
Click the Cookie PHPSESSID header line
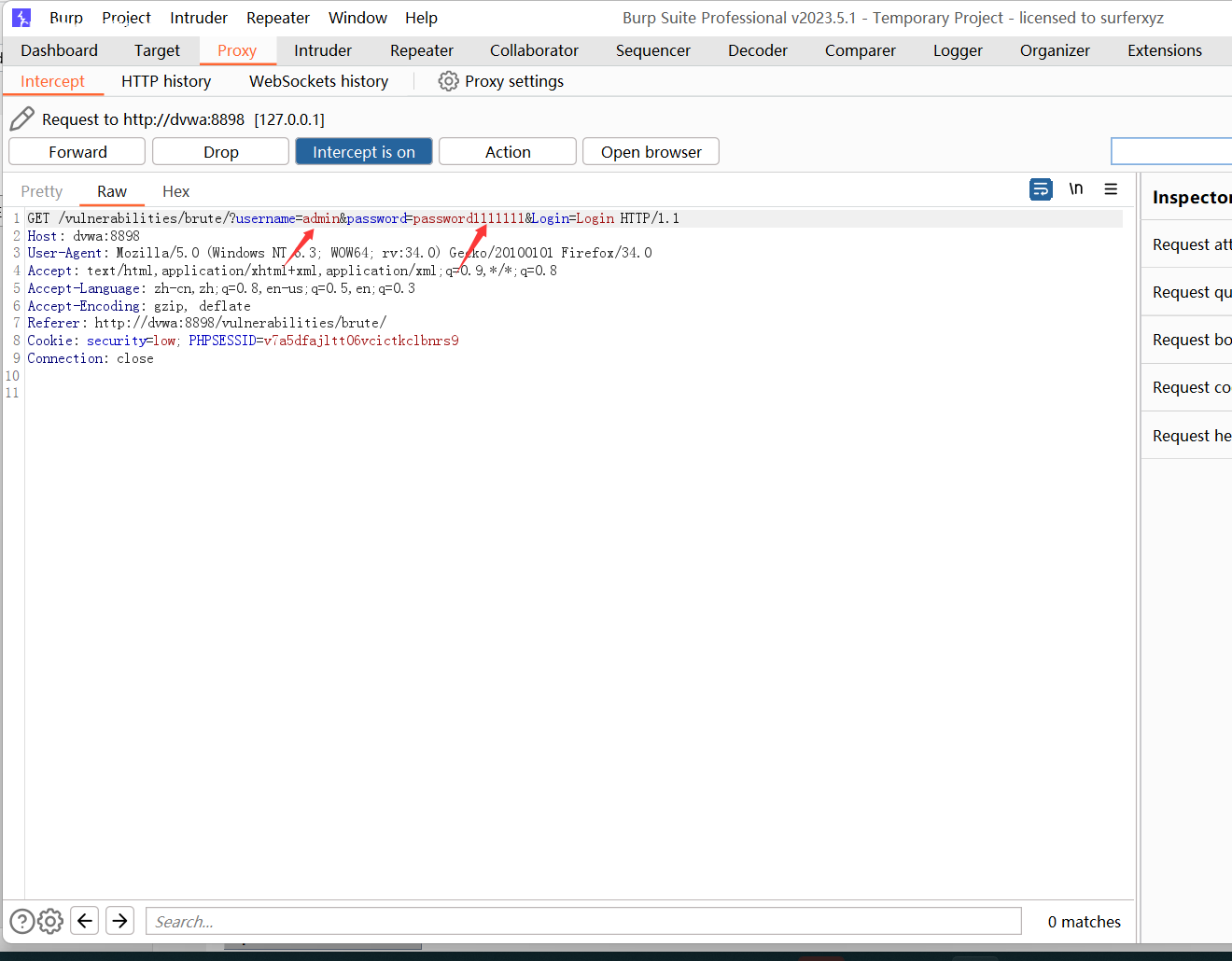(x=243, y=341)
